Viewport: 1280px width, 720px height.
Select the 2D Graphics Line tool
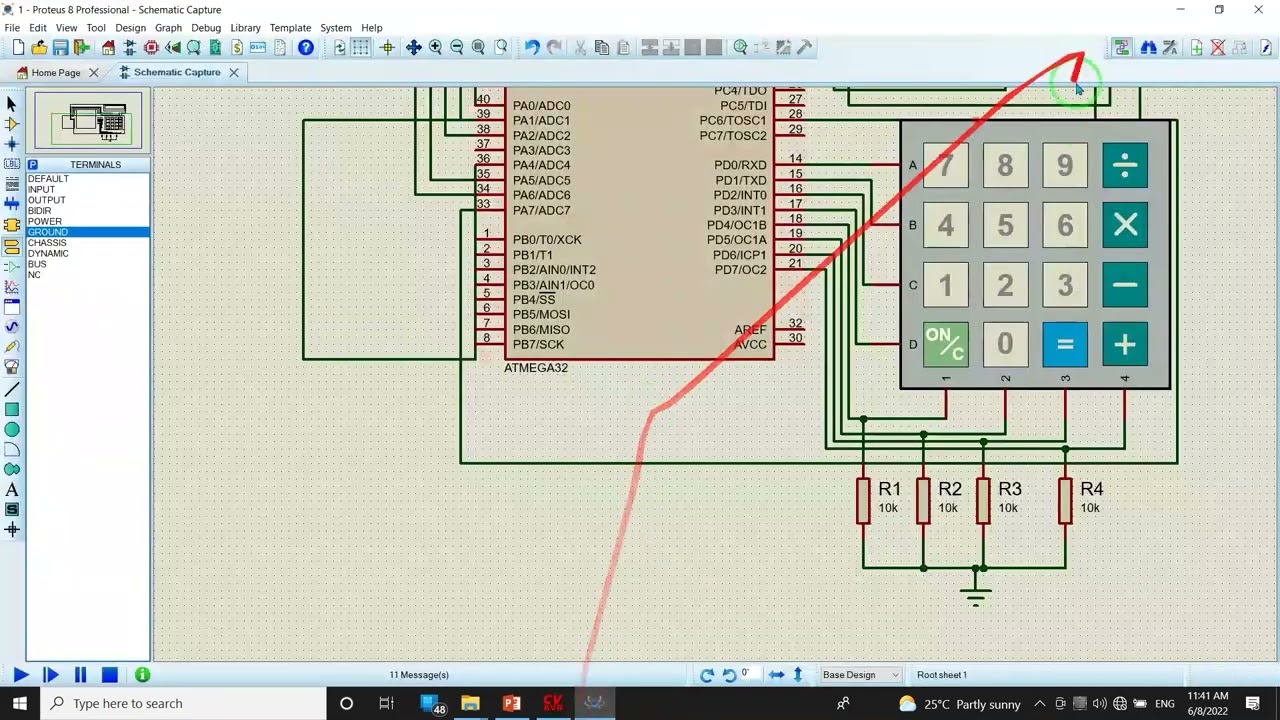click(12, 389)
